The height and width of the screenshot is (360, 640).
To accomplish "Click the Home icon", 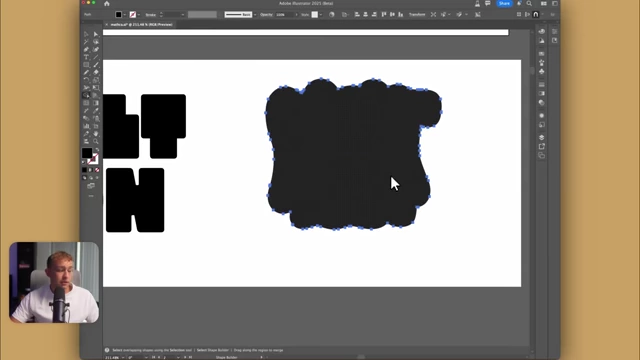I will 107,4.
